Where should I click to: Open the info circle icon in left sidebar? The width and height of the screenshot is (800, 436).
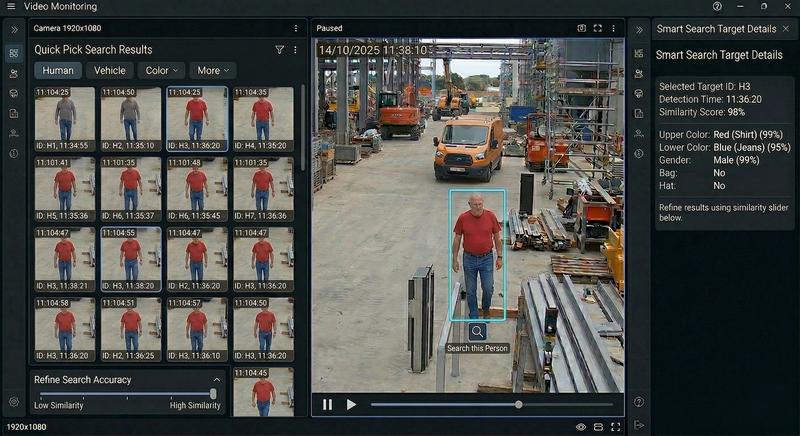click(14, 153)
